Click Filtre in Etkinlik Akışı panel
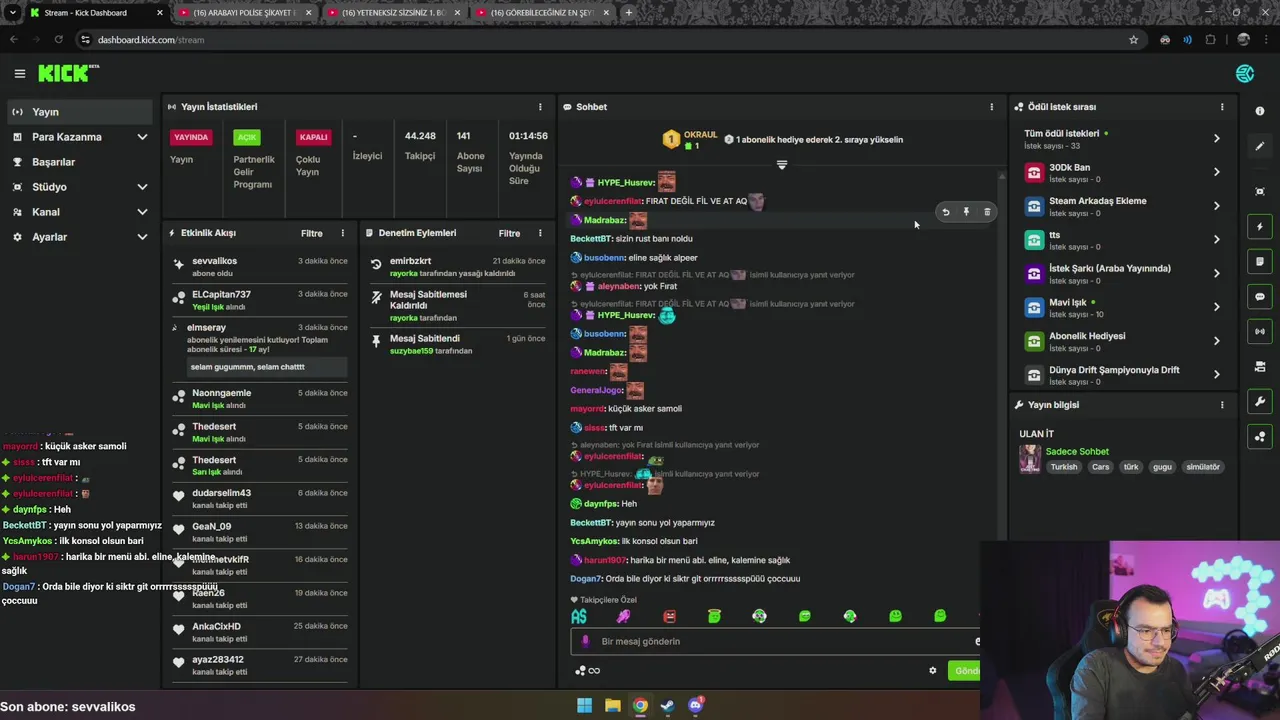The width and height of the screenshot is (1280, 720). coord(312,233)
